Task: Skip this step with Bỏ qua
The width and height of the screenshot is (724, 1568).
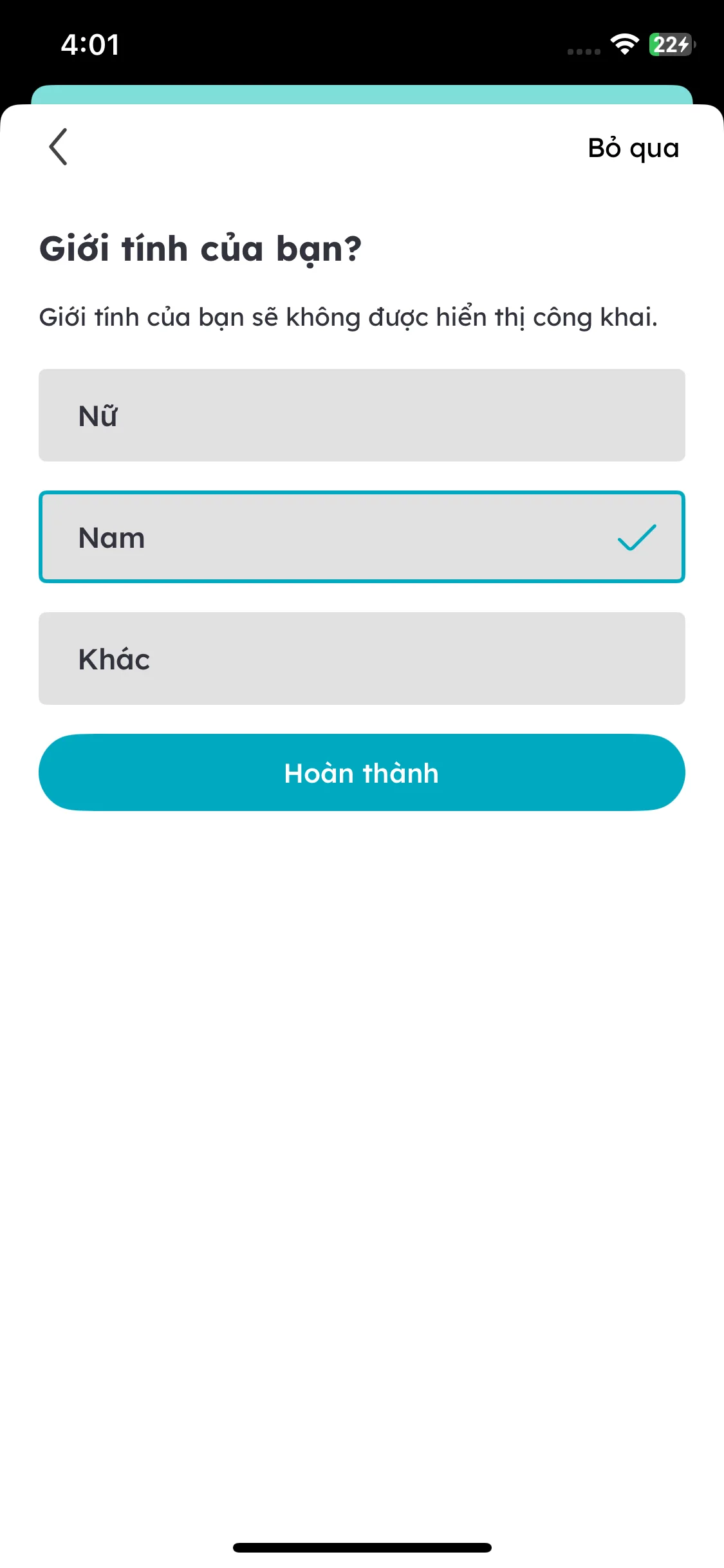Action: click(633, 148)
